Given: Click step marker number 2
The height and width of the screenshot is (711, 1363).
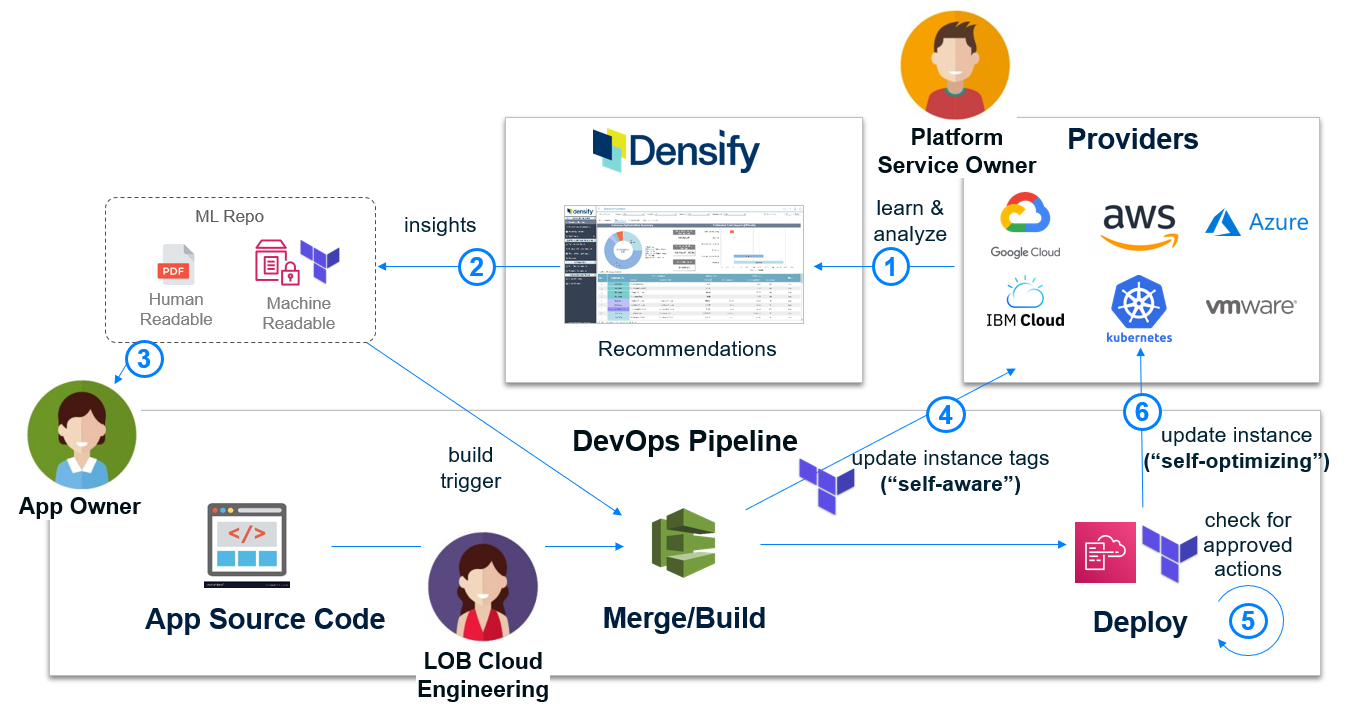Looking at the screenshot, I should (x=477, y=267).
